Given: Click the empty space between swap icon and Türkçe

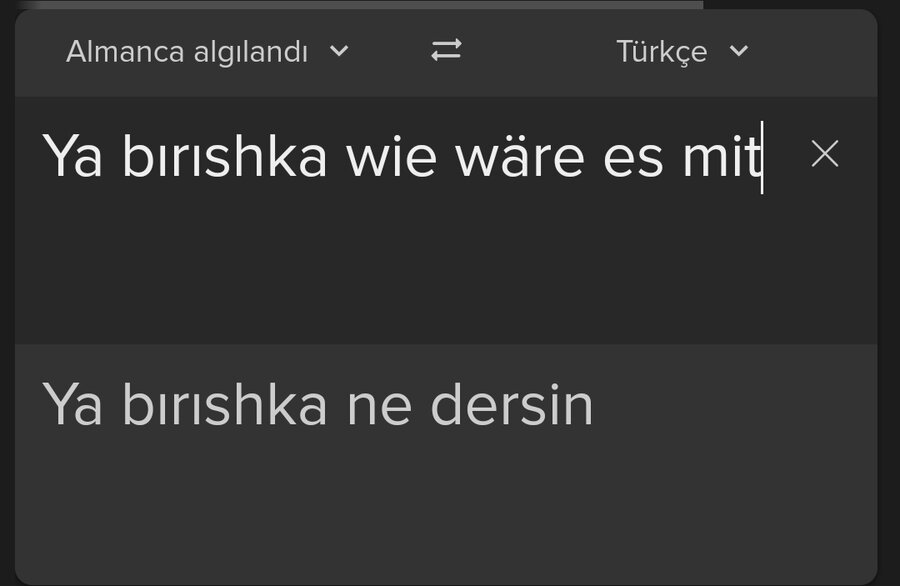Looking at the screenshot, I should [x=540, y=52].
